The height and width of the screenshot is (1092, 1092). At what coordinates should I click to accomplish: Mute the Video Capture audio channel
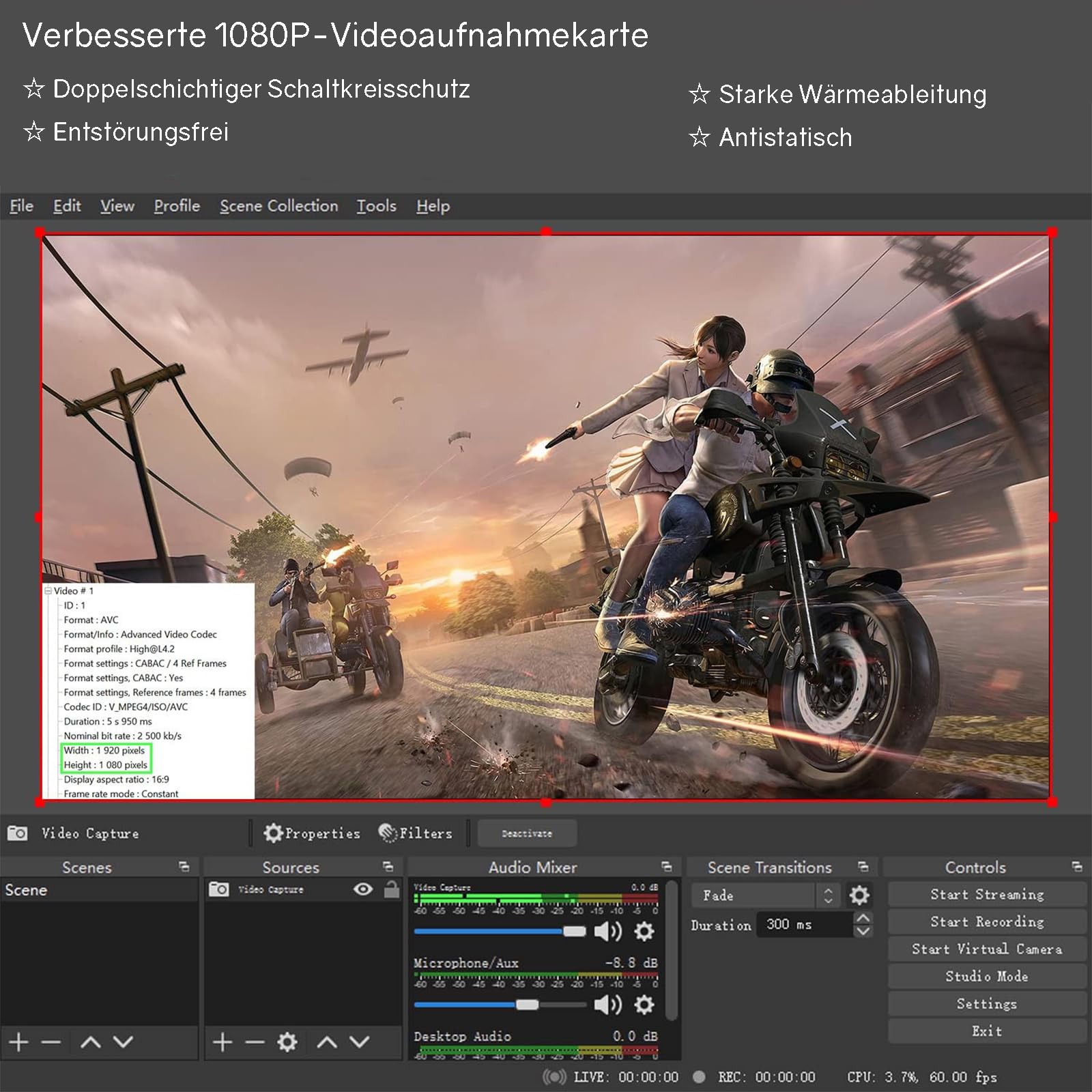(607, 932)
